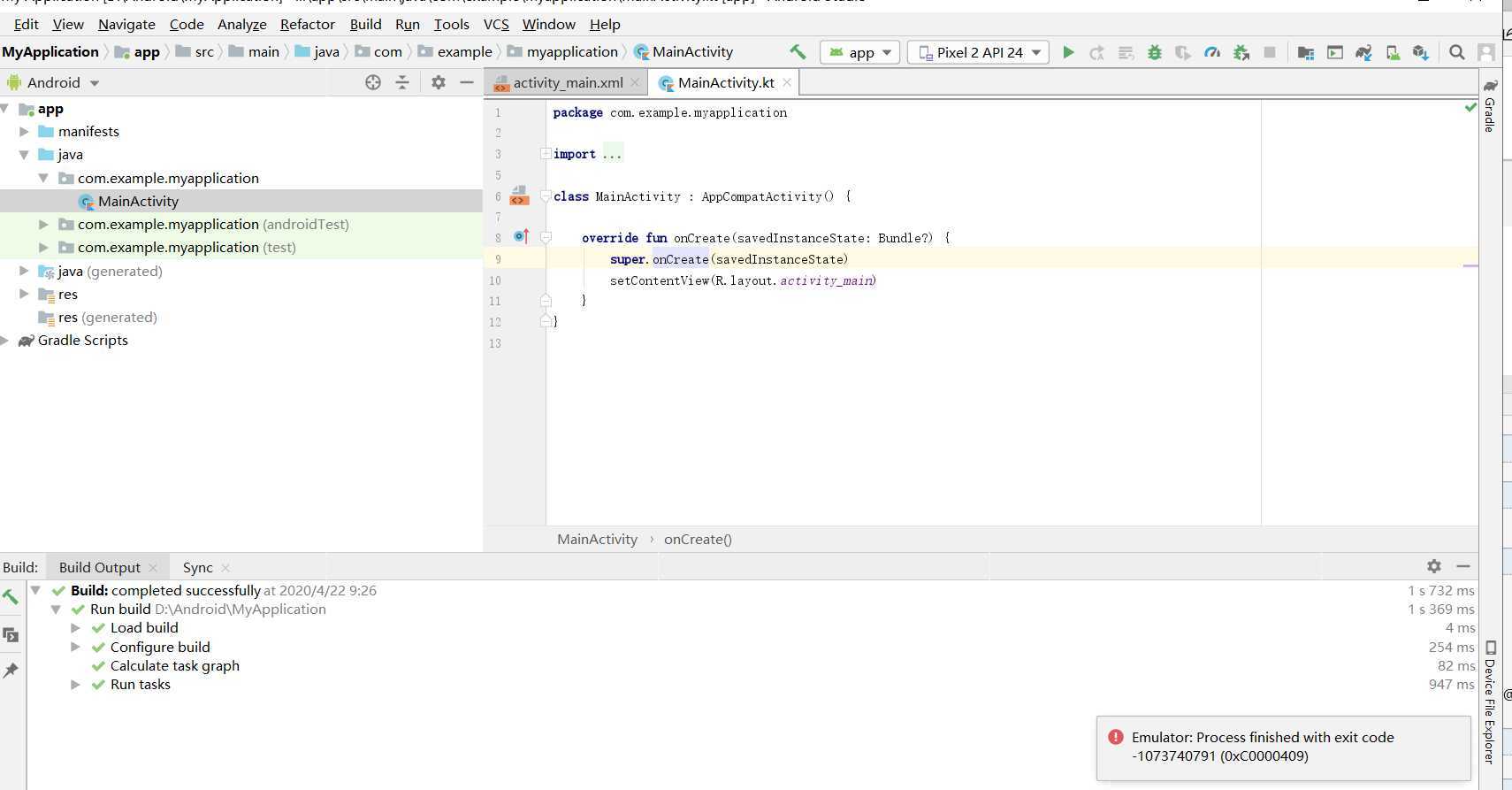The width and height of the screenshot is (1512, 790).
Task: Click the Search Everywhere magnifier icon
Action: (x=1457, y=52)
